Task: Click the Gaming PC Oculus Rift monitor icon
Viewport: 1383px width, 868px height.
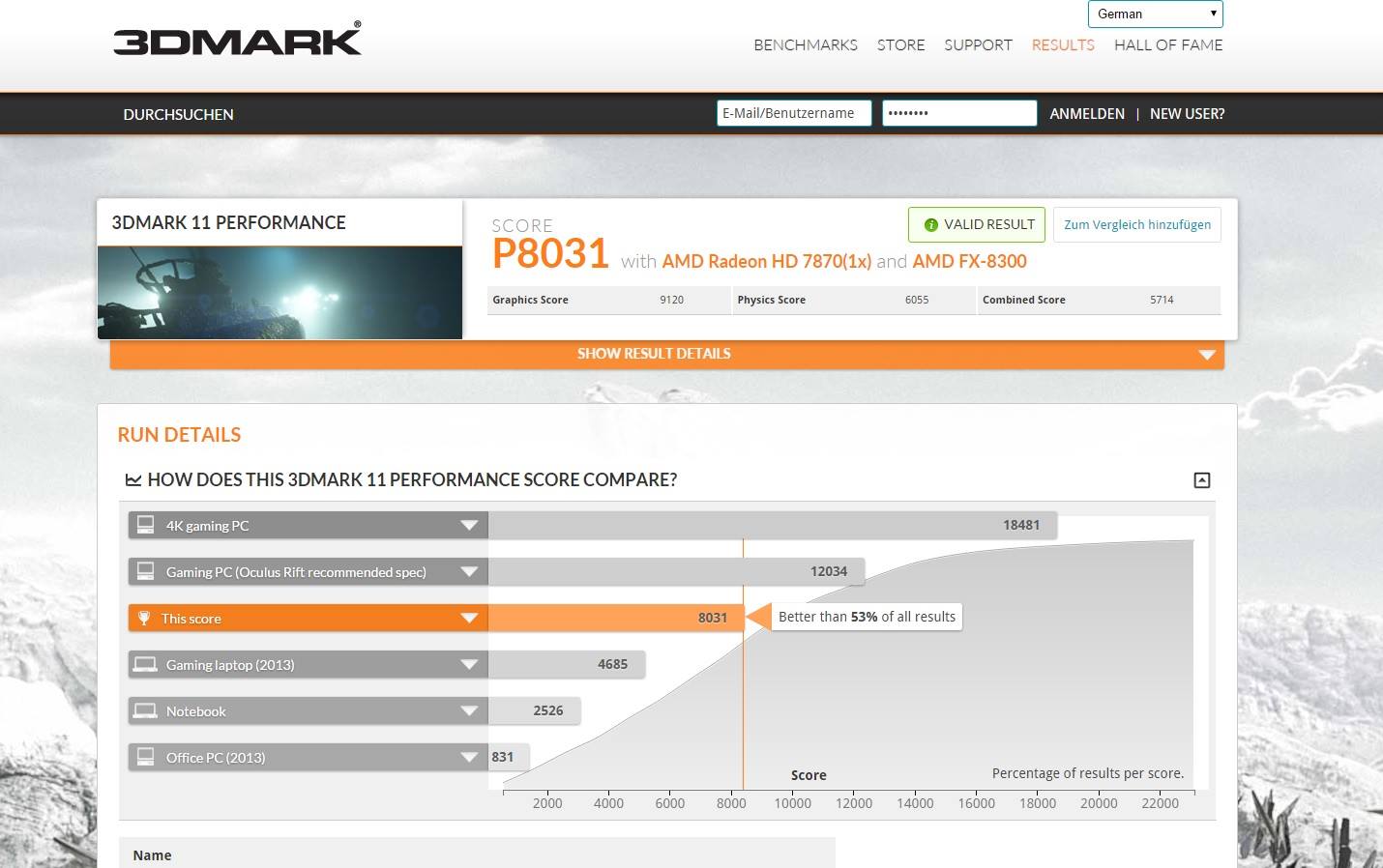Action: tap(145, 571)
